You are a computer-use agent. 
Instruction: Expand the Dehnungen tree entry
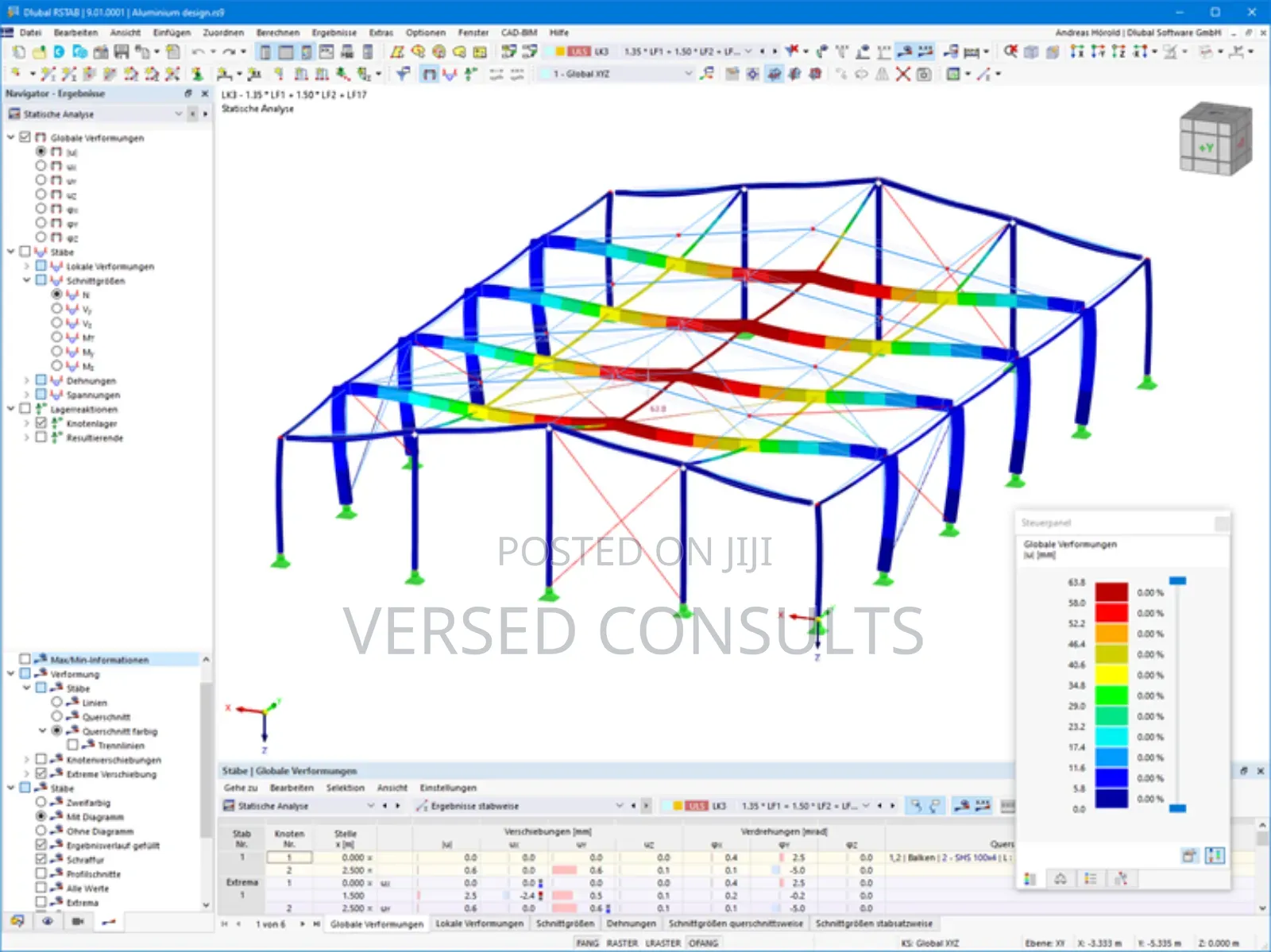(27, 381)
